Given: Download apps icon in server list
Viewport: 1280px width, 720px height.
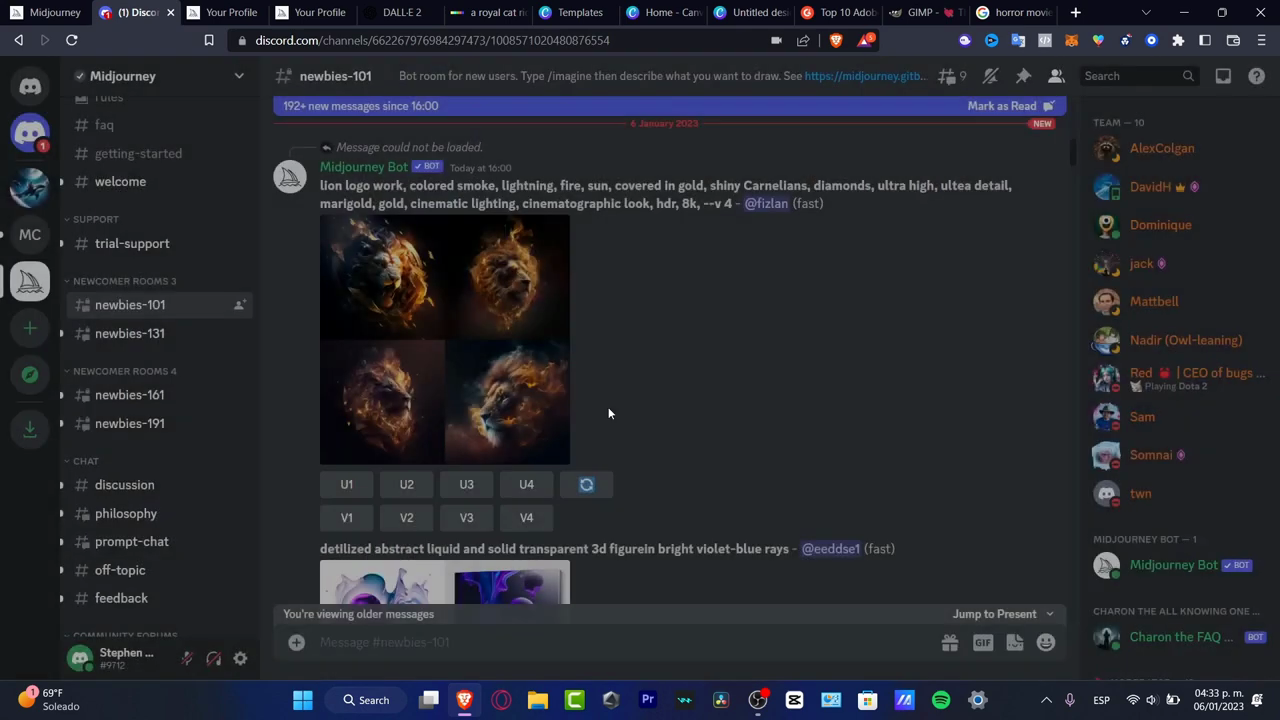Looking at the screenshot, I should pos(30,429).
